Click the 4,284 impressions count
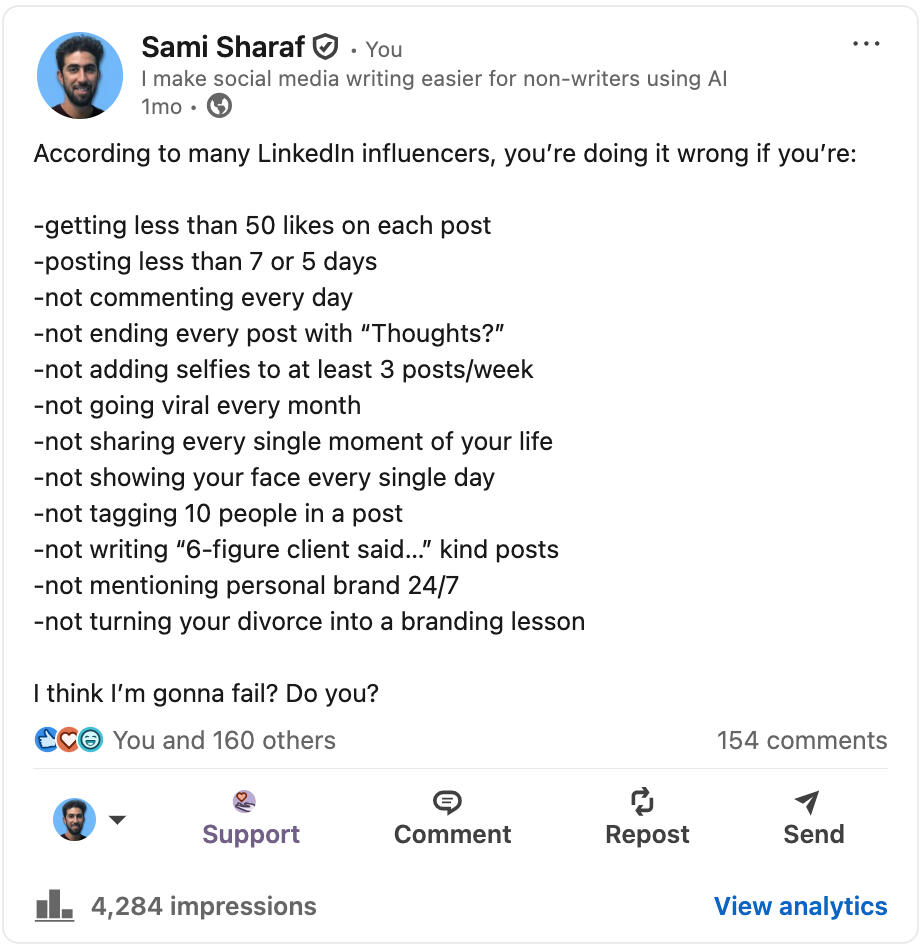The height and width of the screenshot is (950, 924). click(203, 906)
